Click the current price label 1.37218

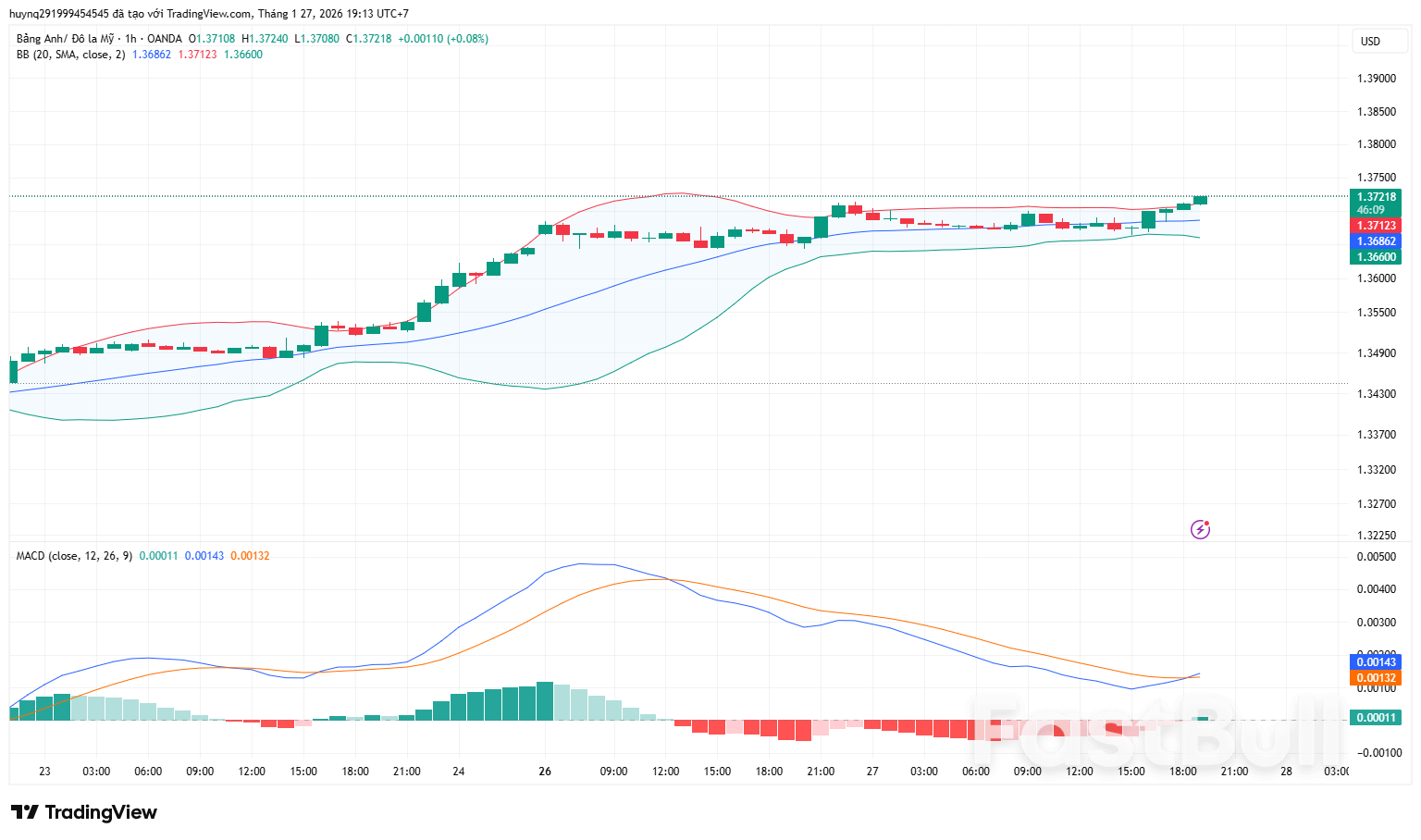1376,197
